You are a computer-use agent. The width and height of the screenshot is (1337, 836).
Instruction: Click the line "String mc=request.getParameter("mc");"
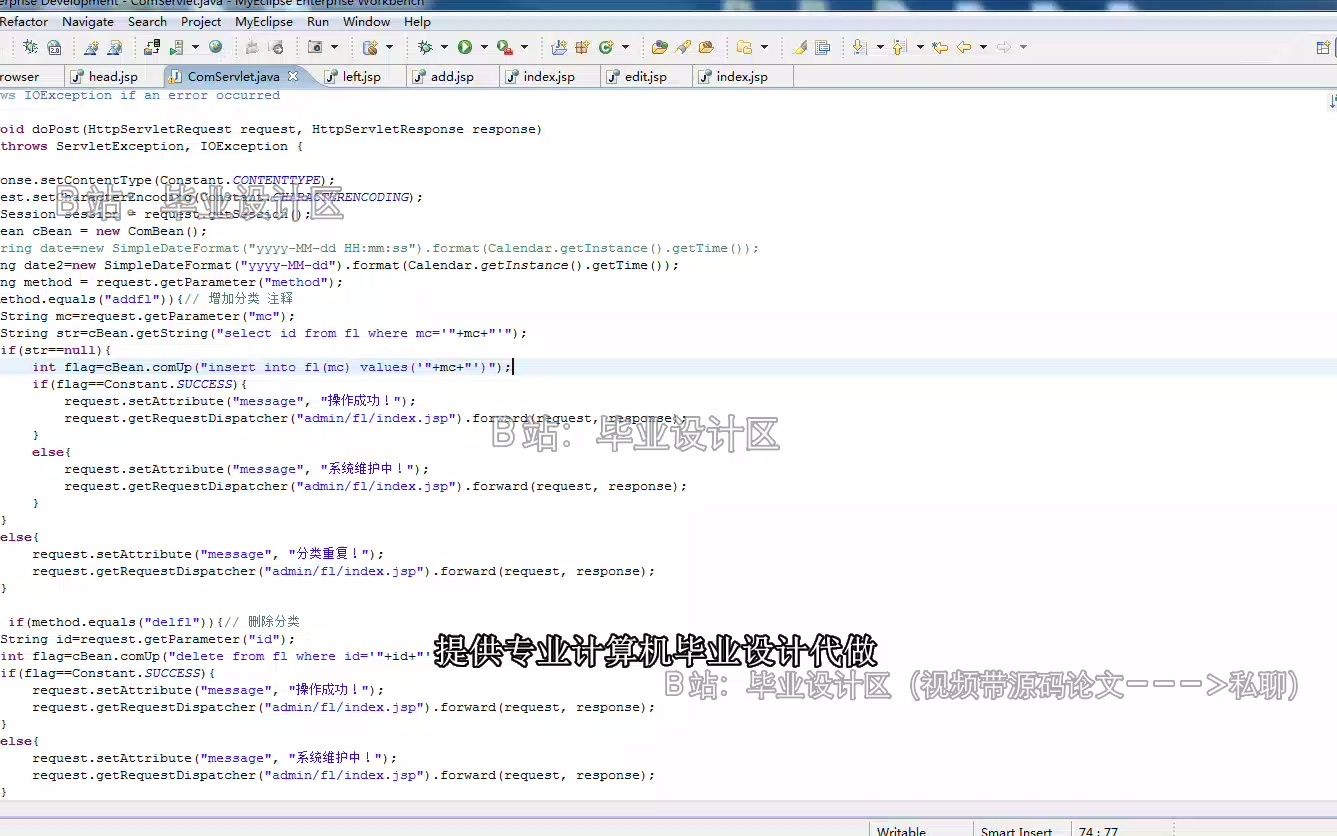[x=148, y=316]
